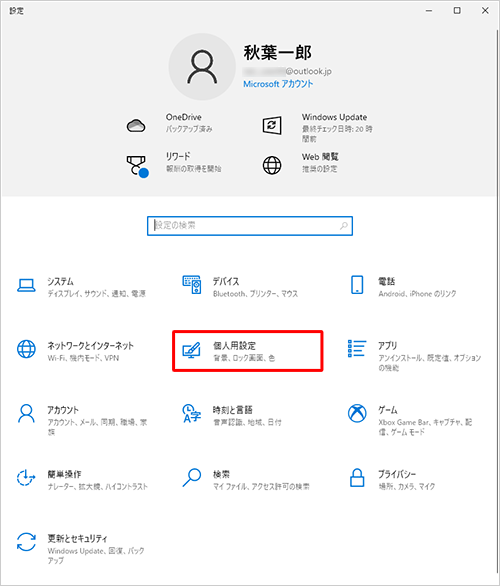This screenshot has height=586, width=500.
Task: Minimize the 設定 window
Action: point(429,10)
